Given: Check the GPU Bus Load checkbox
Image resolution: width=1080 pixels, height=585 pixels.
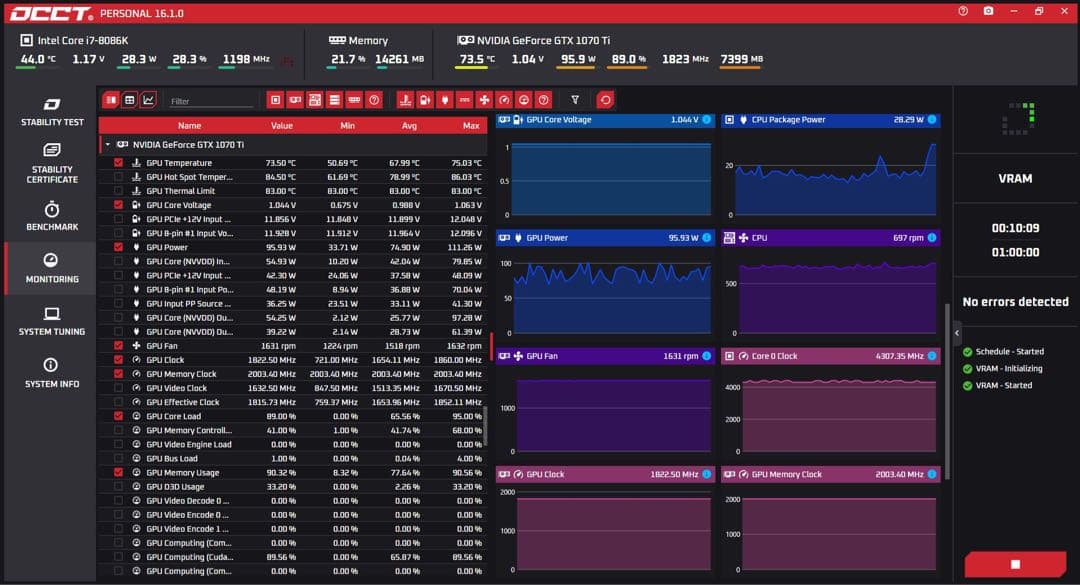Looking at the screenshot, I should [x=118, y=458].
